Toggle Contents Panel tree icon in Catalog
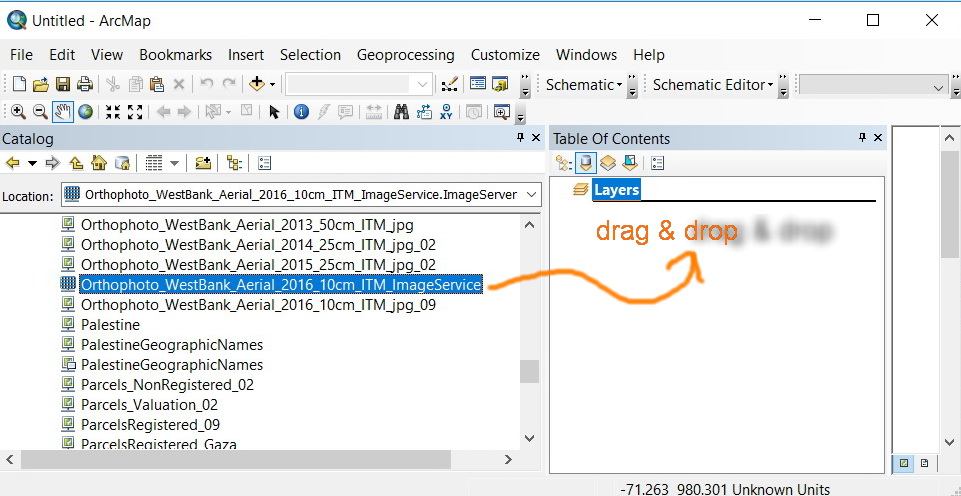 coord(234,162)
